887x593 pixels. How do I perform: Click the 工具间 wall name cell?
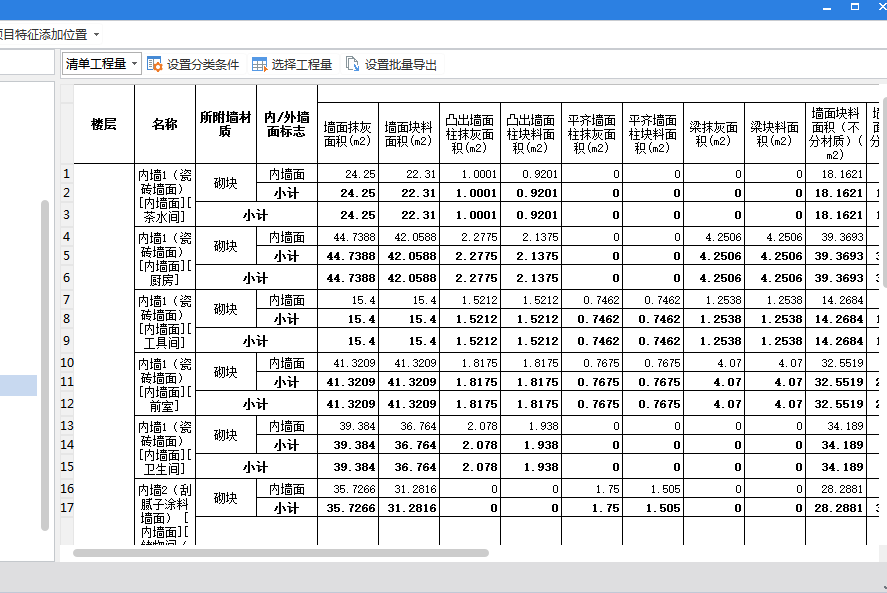pos(165,321)
